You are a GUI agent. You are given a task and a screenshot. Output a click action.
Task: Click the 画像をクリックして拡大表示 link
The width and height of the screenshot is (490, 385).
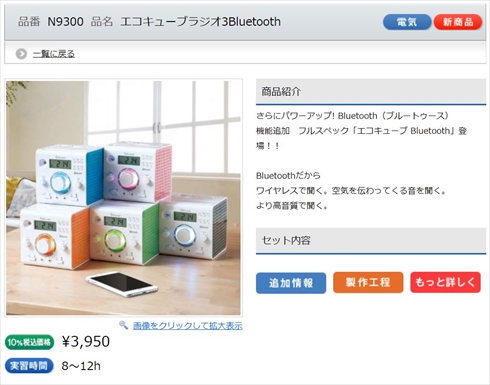pos(188,326)
